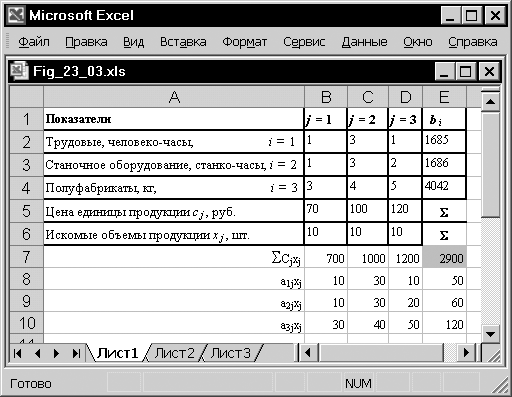Click the horizontal scrollbar left arrow

(308, 353)
